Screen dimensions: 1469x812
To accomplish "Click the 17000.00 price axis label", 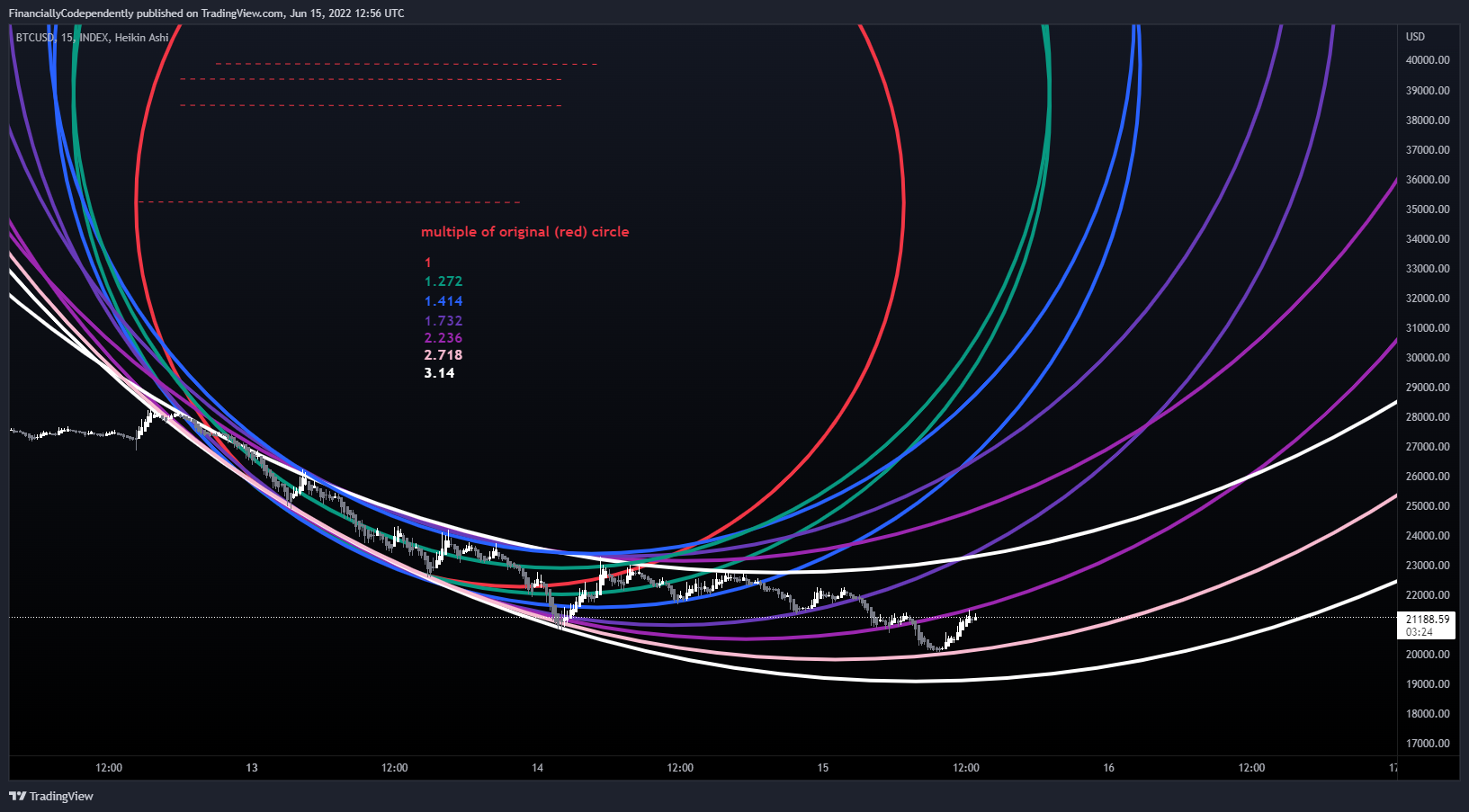I will click(1428, 743).
